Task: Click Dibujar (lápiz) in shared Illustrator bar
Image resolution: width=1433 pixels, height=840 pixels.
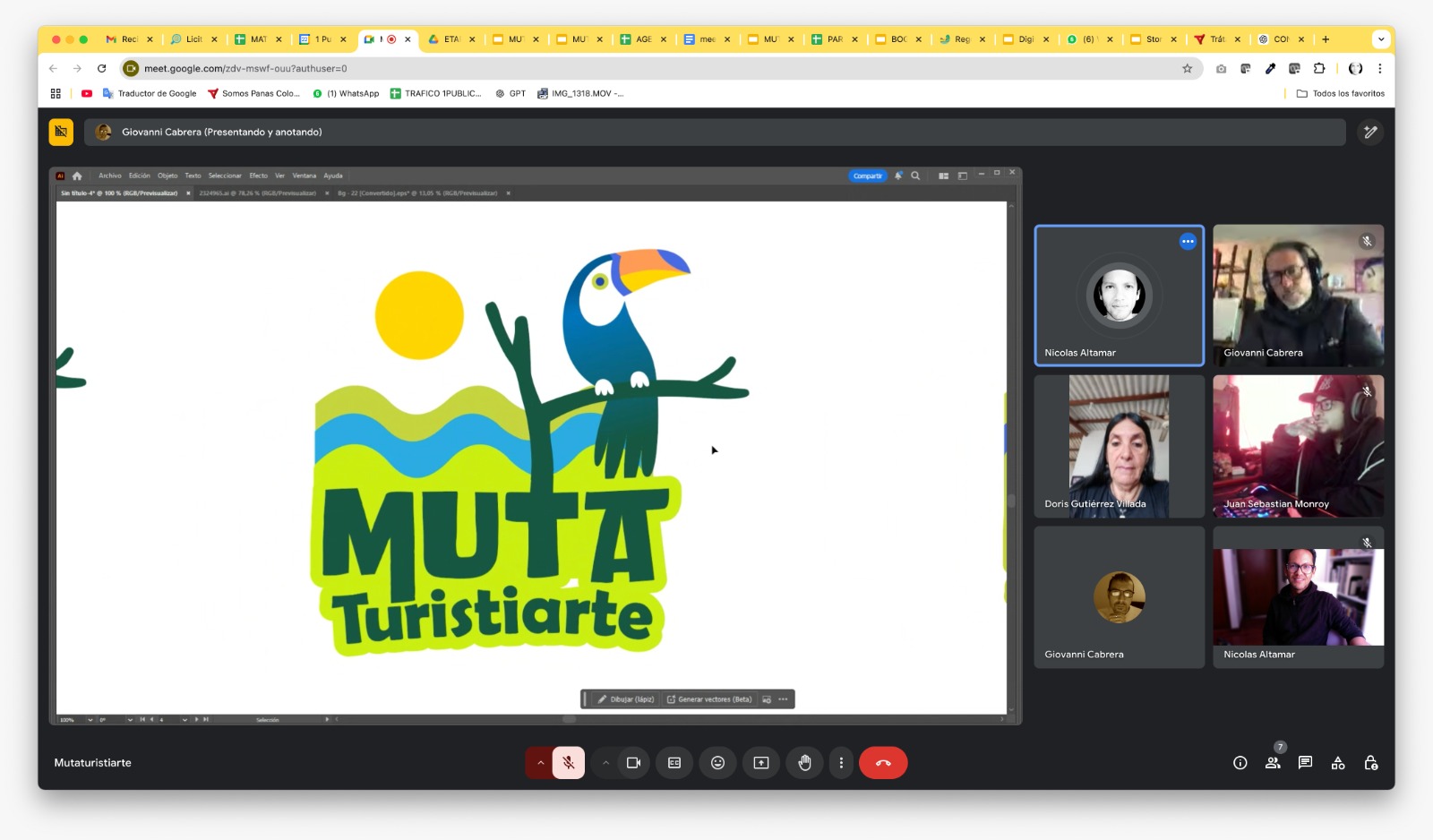Action: 626,699
